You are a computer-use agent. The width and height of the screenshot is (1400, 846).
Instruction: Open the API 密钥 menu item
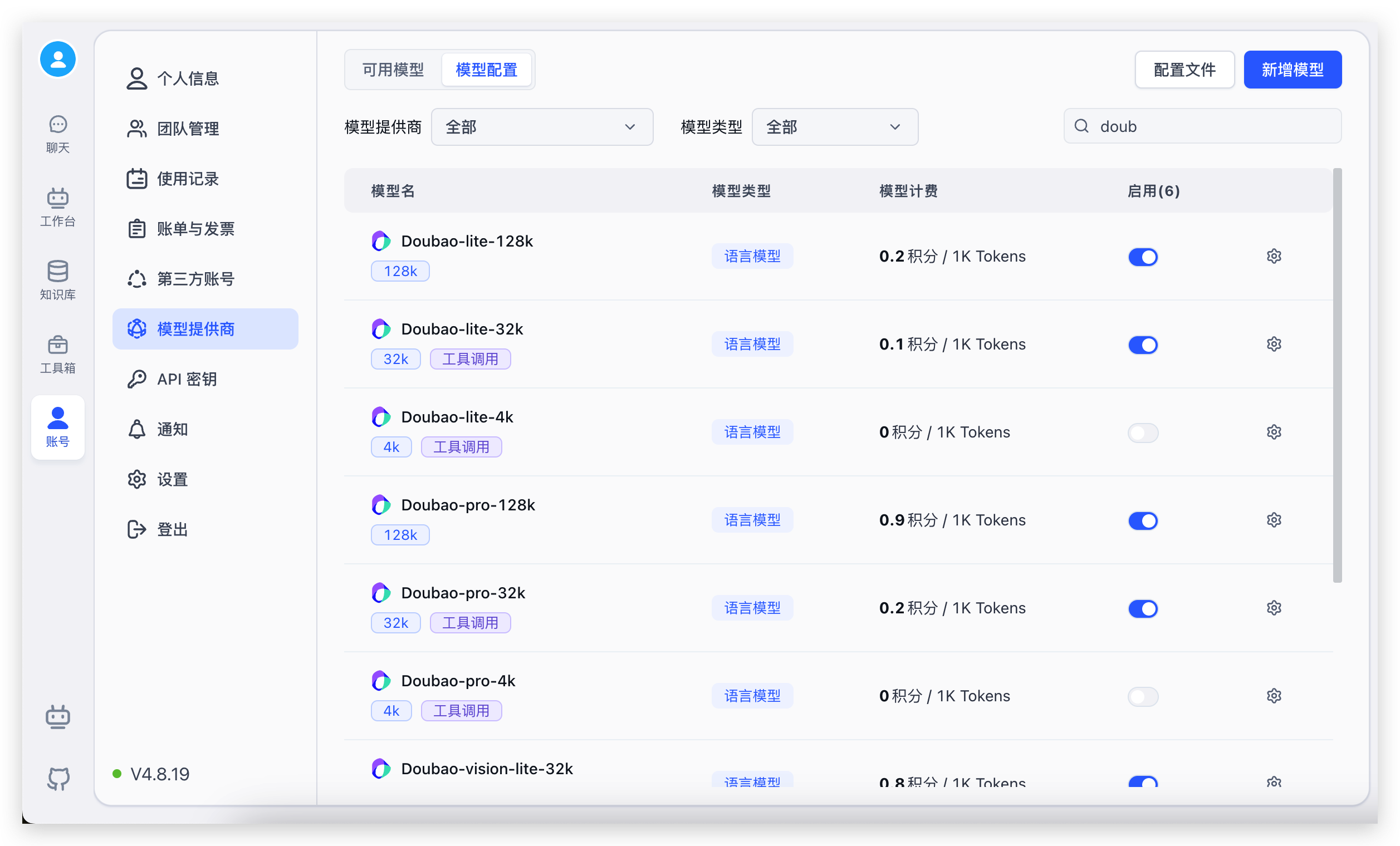pos(187,379)
